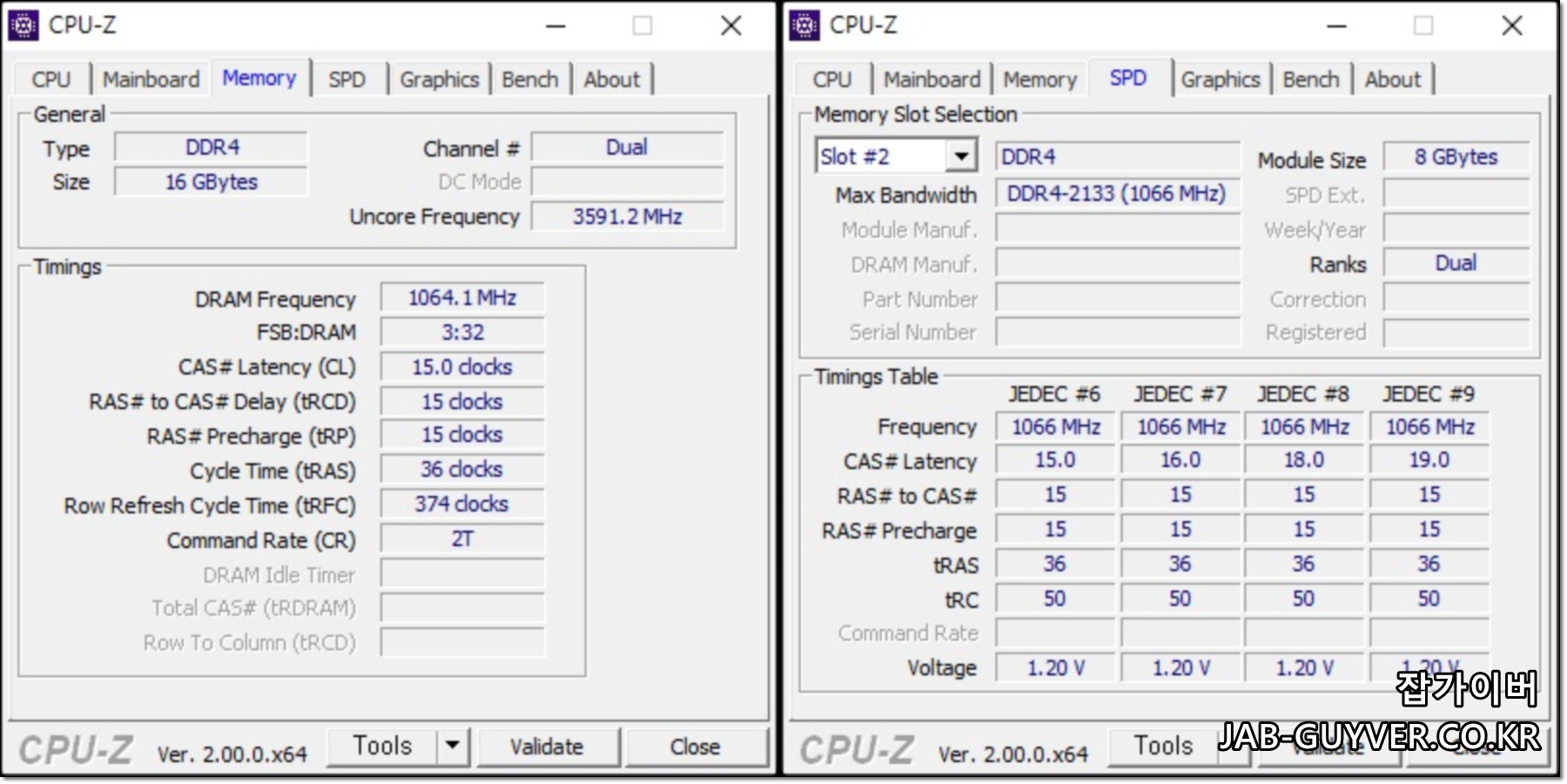The width and height of the screenshot is (1567, 784).
Task: Click JEDEC #9 CAS# Latency 19.0 cell
Action: point(1429,460)
